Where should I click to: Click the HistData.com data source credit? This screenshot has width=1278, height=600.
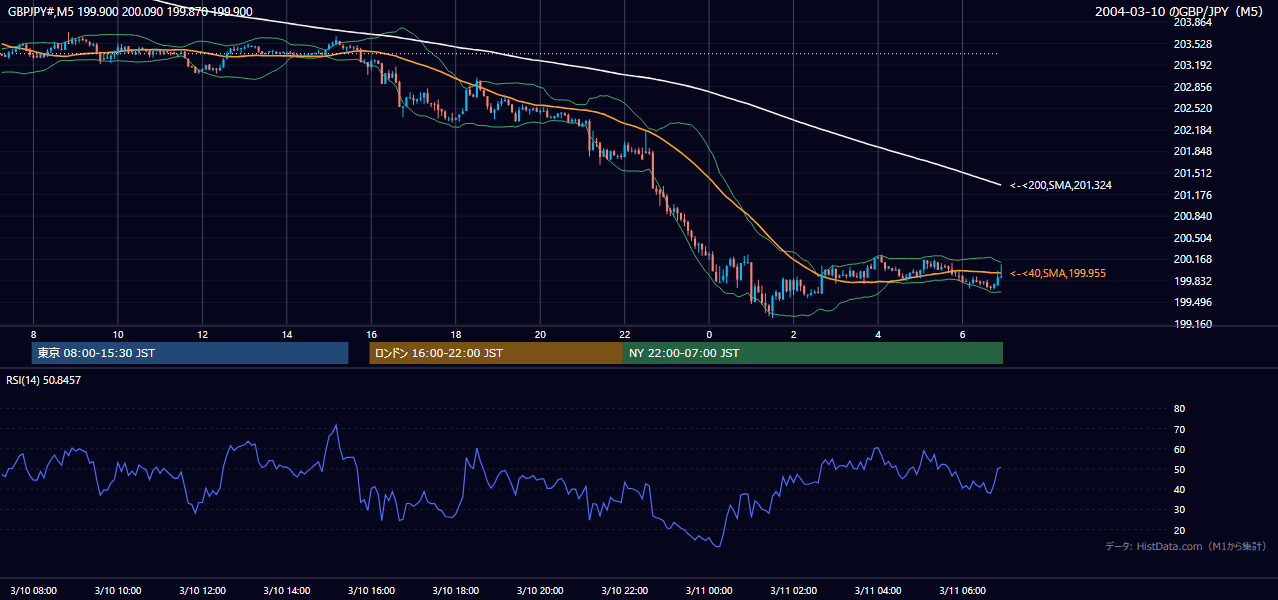pos(1186,546)
